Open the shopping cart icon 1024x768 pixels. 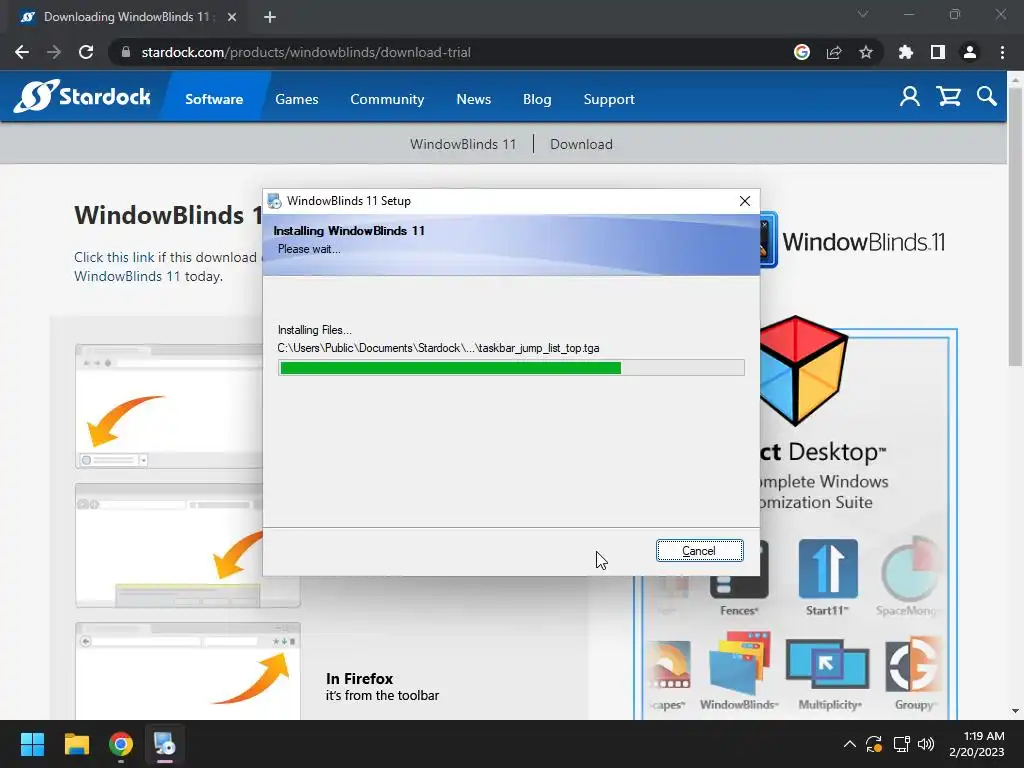(x=948, y=97)
